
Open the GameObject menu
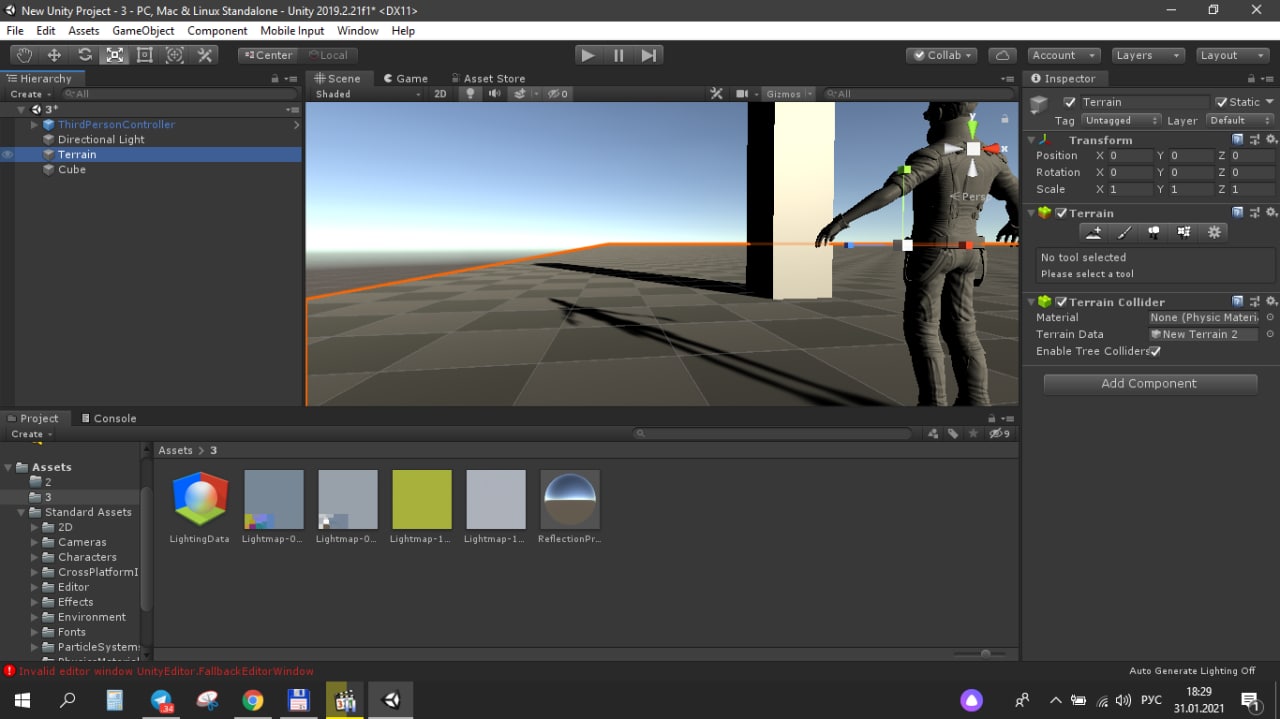[143, 31]
